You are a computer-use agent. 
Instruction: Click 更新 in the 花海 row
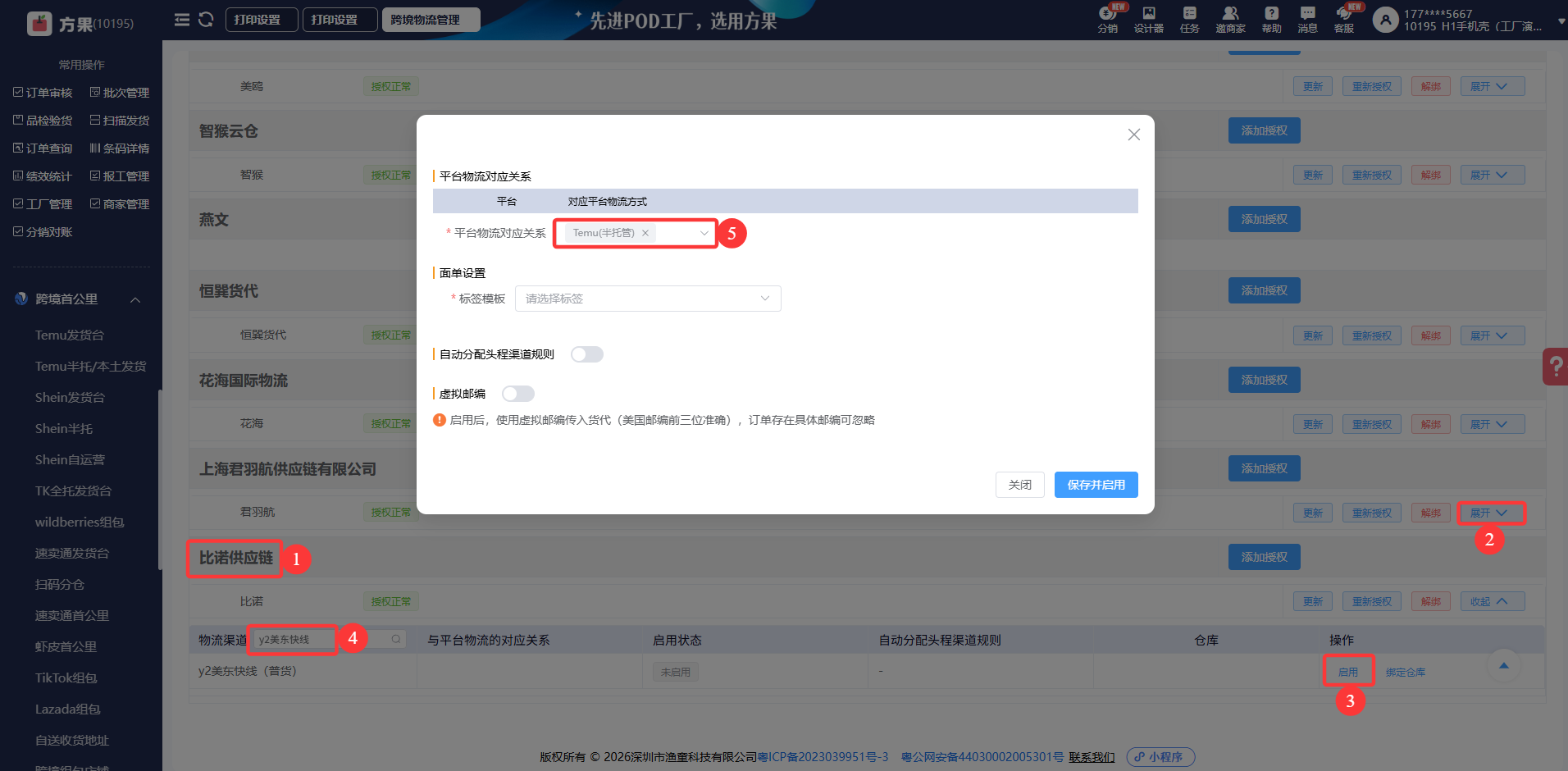(x=1313, y=424)
